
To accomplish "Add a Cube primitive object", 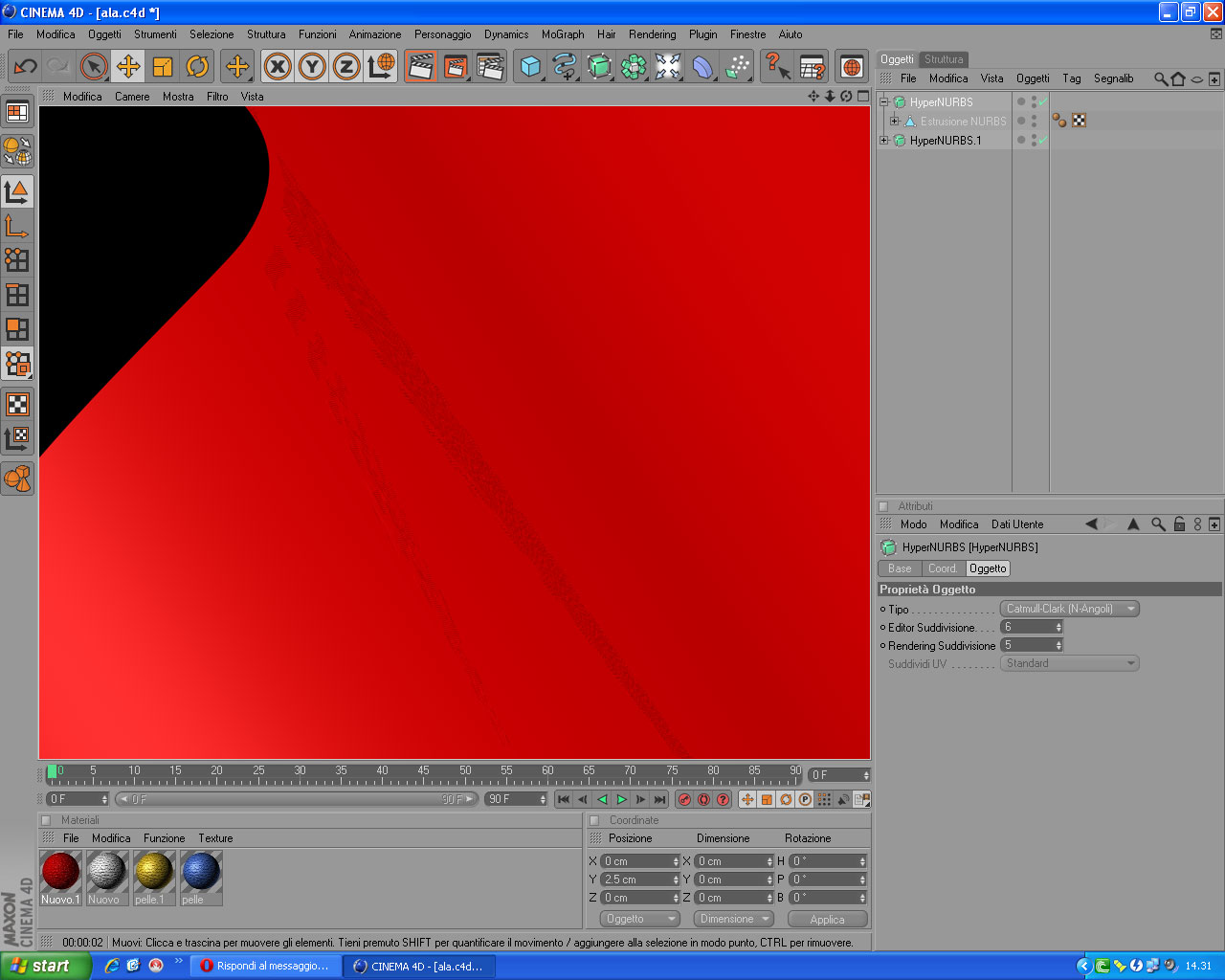I will pos(530,66).
